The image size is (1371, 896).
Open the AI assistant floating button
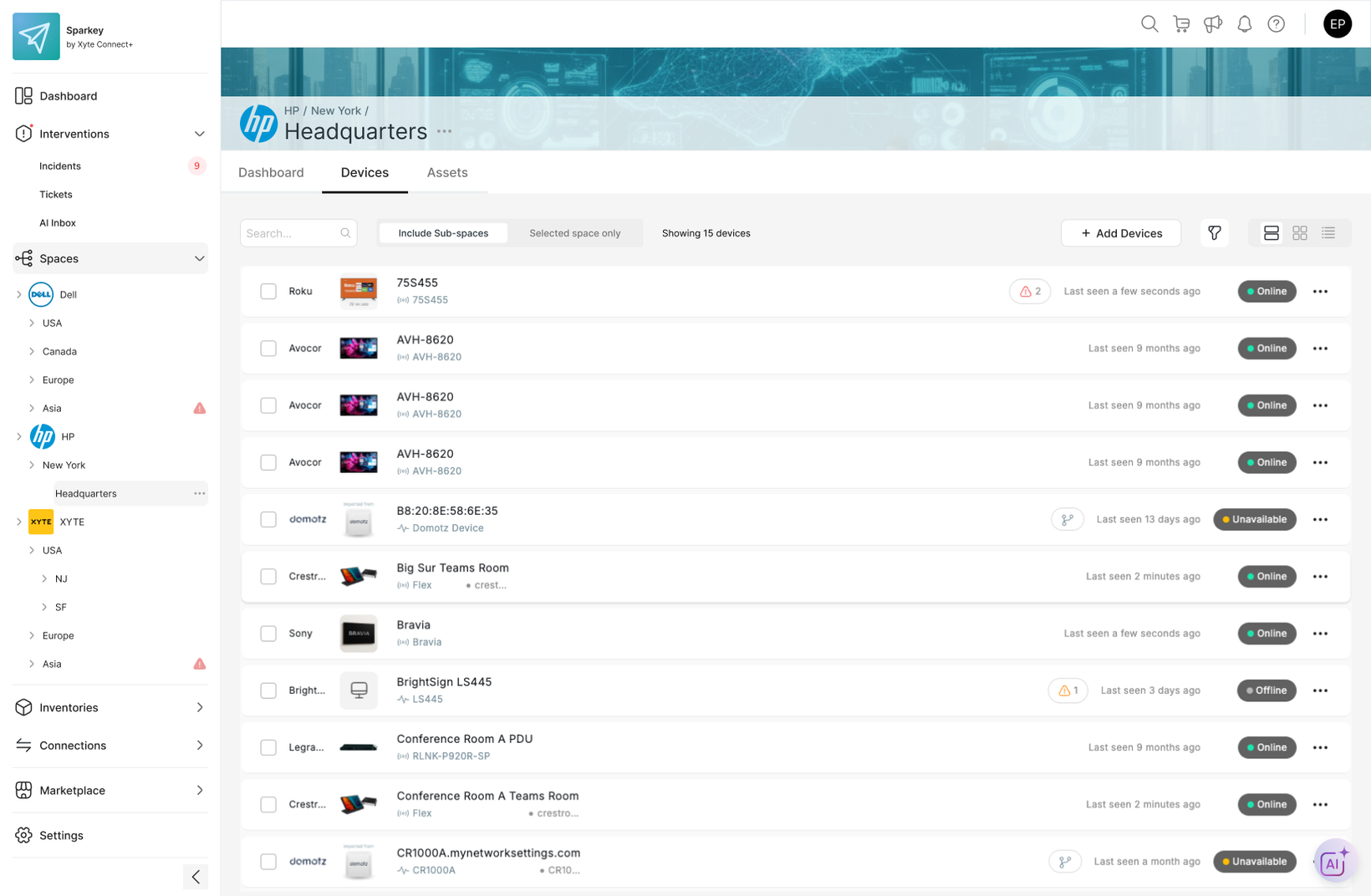point(1333,862)
